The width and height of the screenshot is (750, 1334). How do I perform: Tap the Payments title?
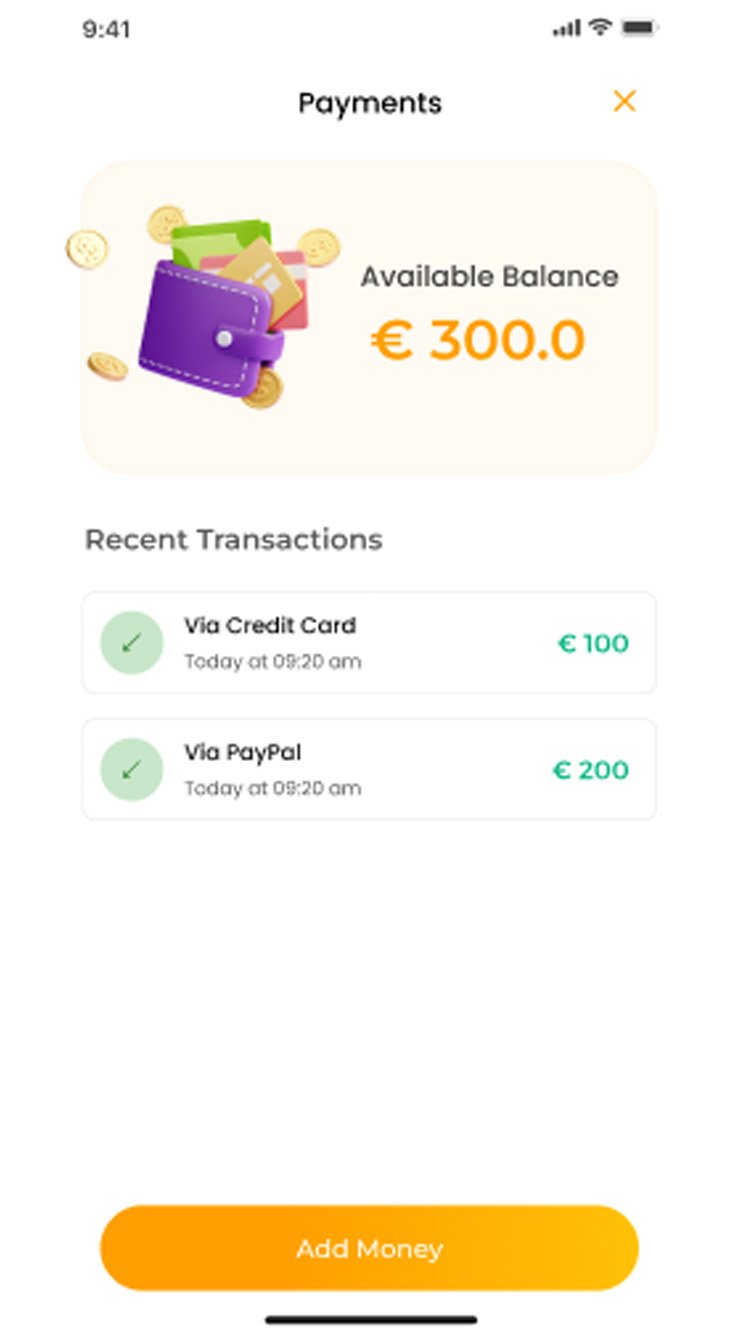click(x=370, y=103)
